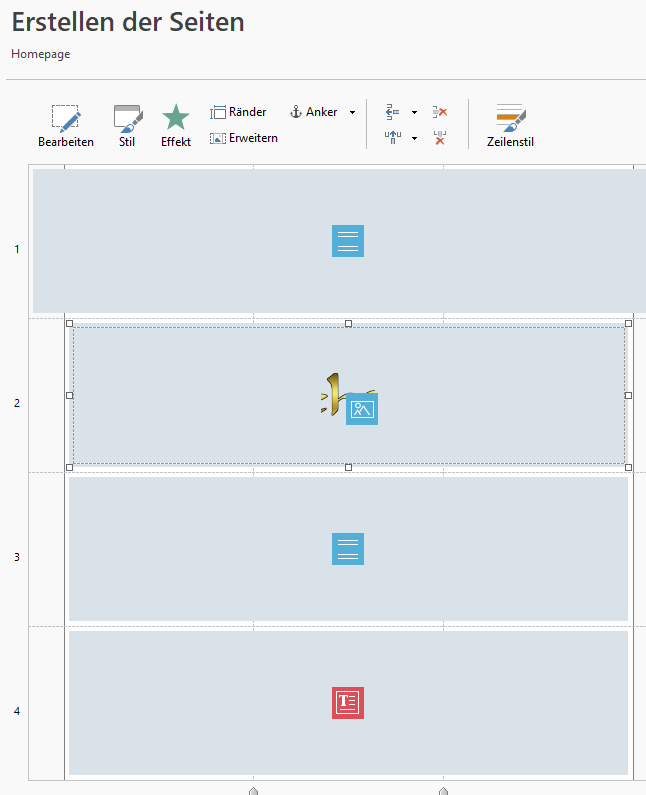Expand the insert column dropdown arrow
This screenshot has width=646, height=795.
click(414, 138)
